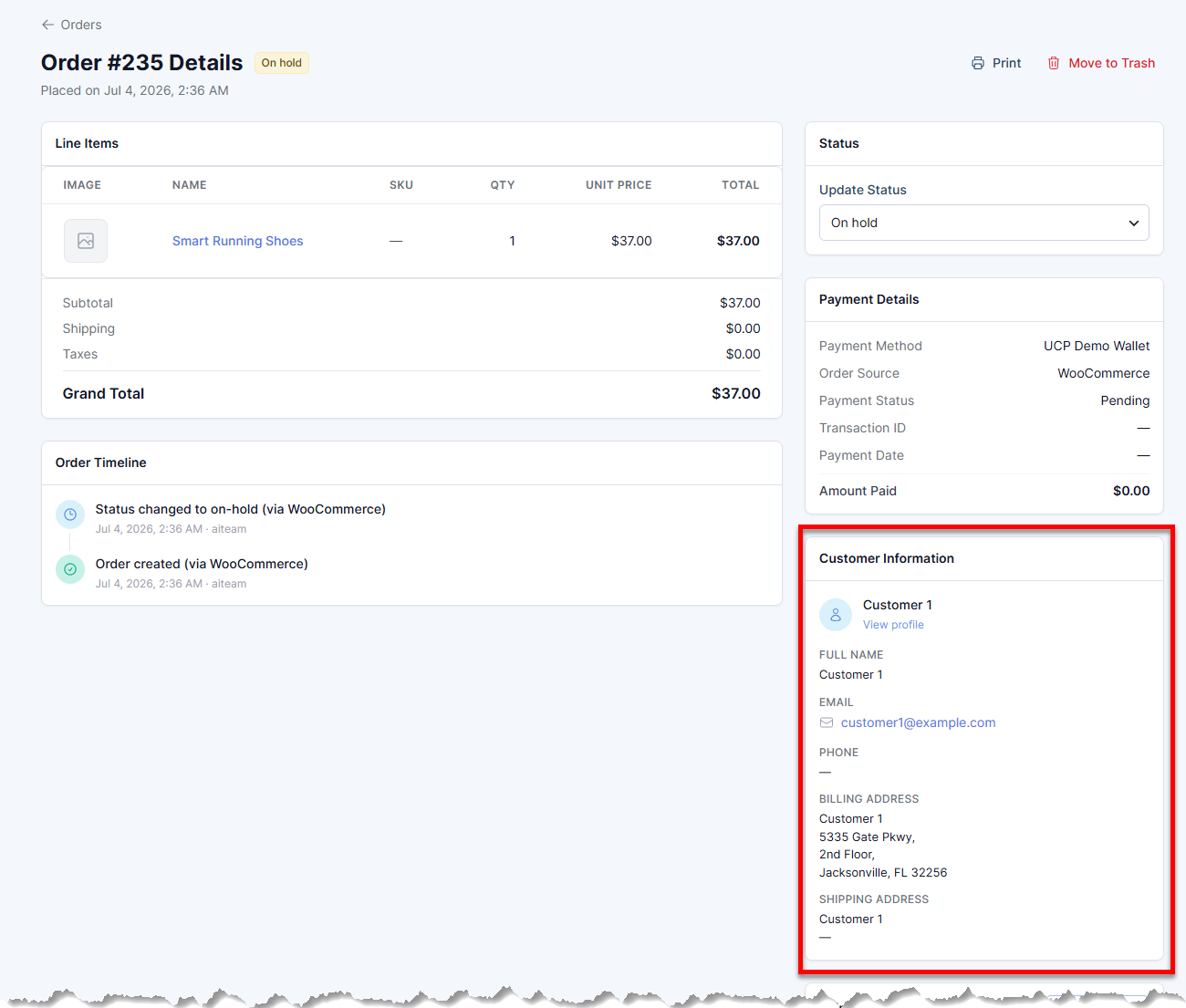Click the NAME column header
1186x1008 pixels.
coord(190,185)
